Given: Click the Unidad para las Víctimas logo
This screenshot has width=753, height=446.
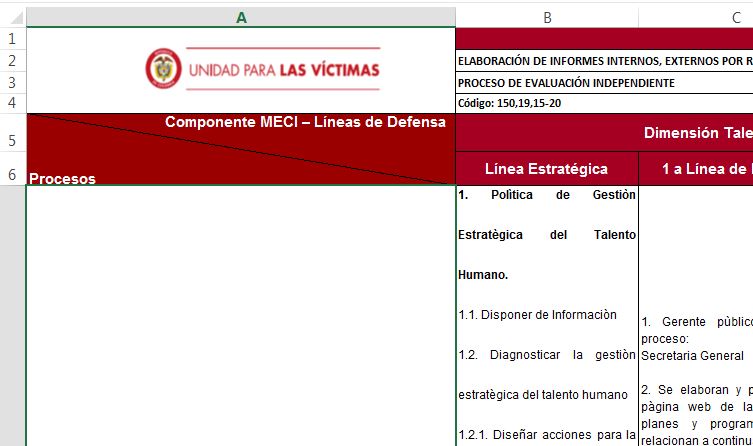Looking at the screenshot, I should coord(263,69).
